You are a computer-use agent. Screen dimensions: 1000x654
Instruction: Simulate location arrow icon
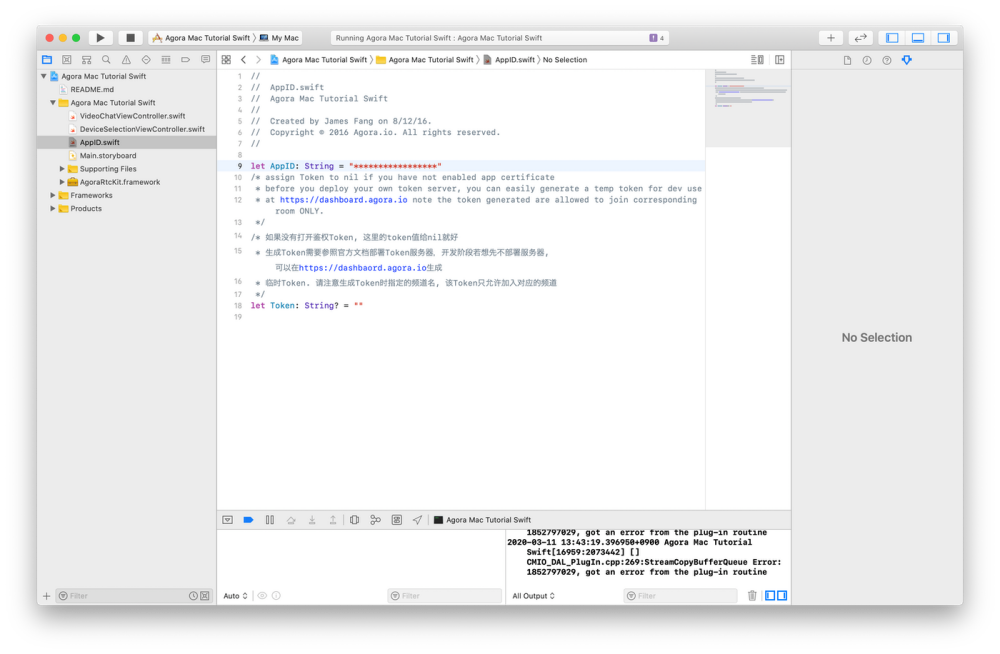coord(418,520)
